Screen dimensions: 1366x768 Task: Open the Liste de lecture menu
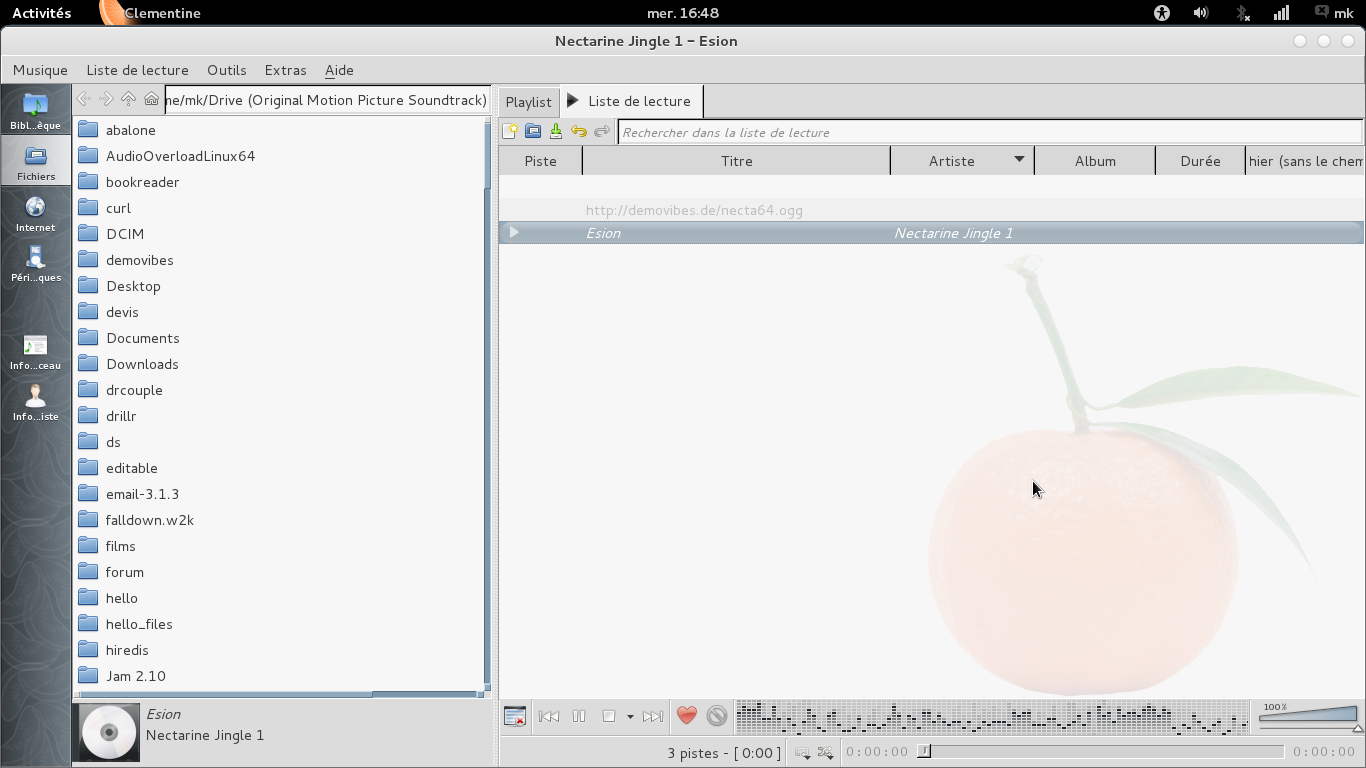[x=137, y=70]
